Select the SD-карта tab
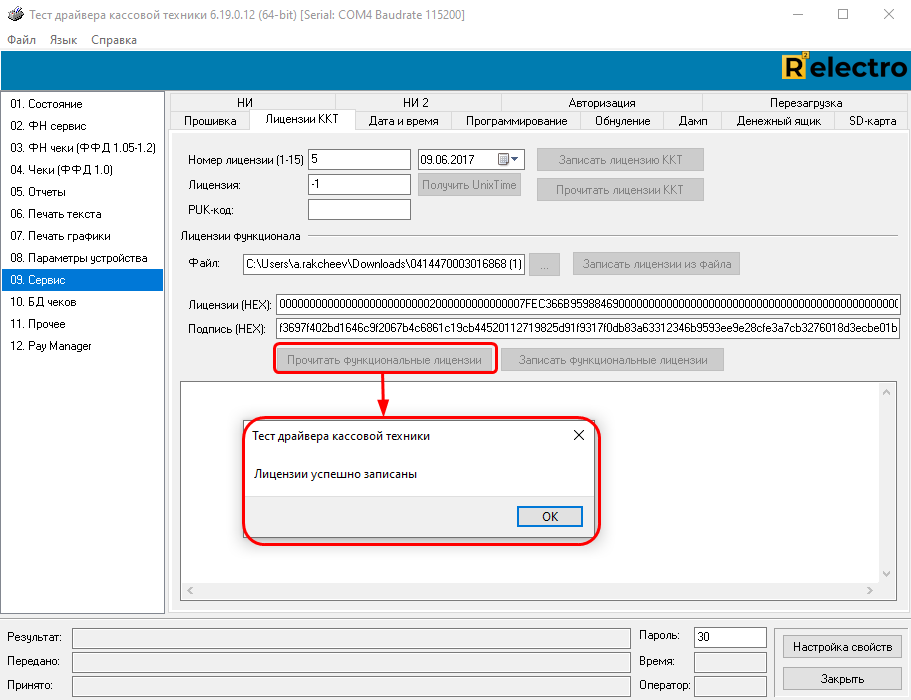911x700 pixels. click(872, 121)
